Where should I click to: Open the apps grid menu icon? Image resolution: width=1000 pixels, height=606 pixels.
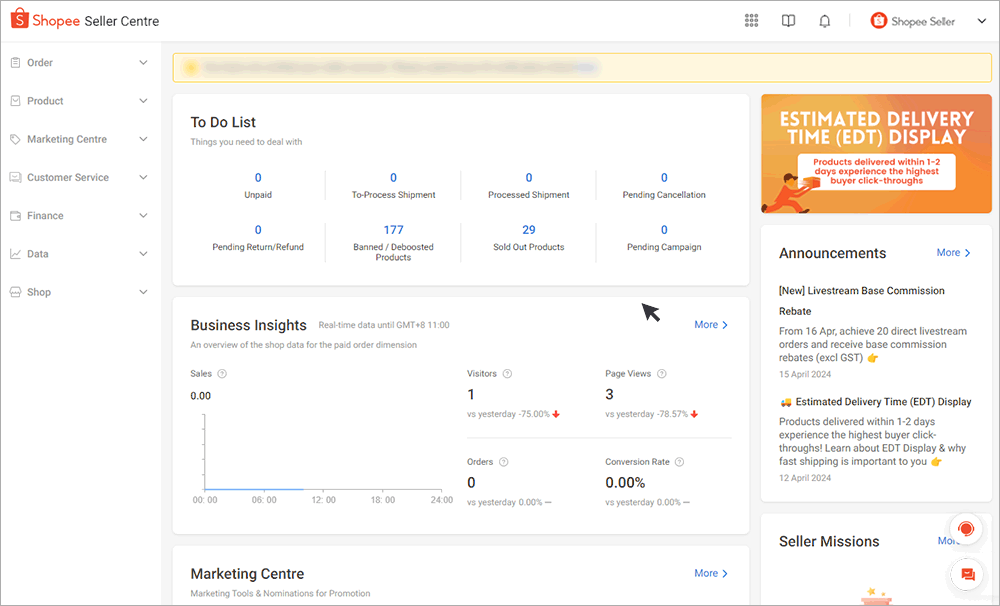(751, 21)
